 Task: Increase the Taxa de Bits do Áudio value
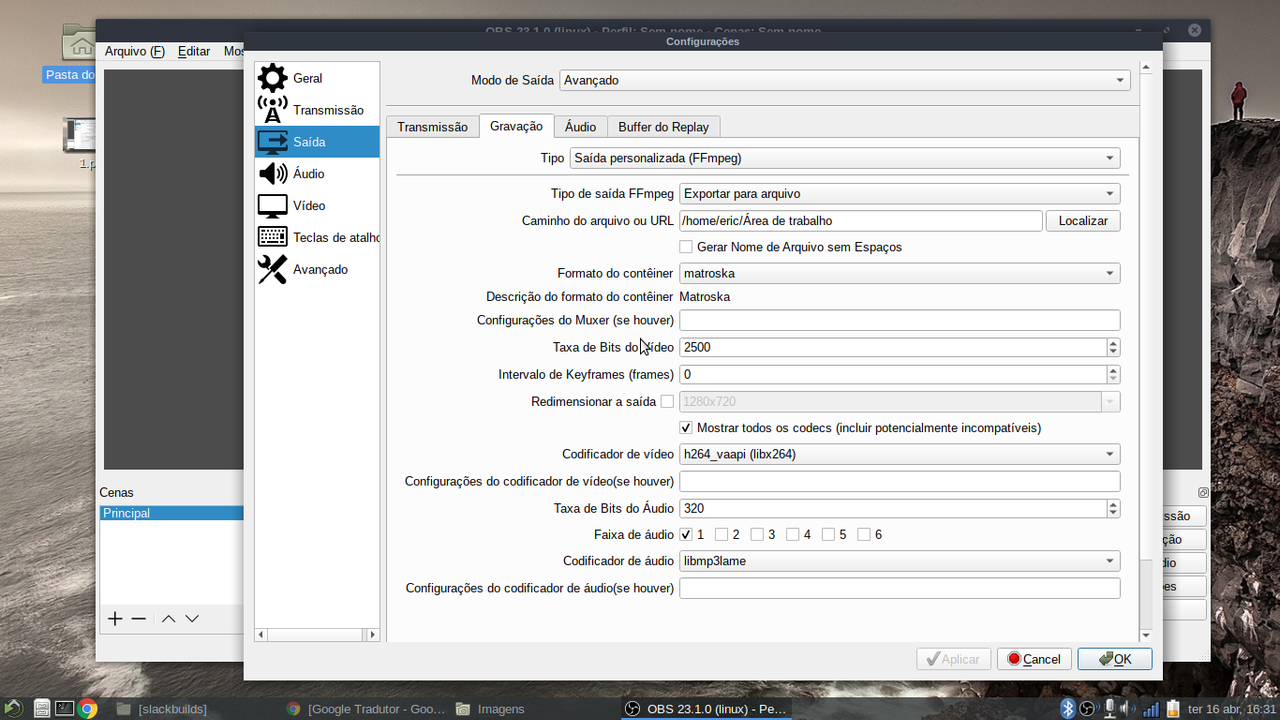coord(1113,504)
